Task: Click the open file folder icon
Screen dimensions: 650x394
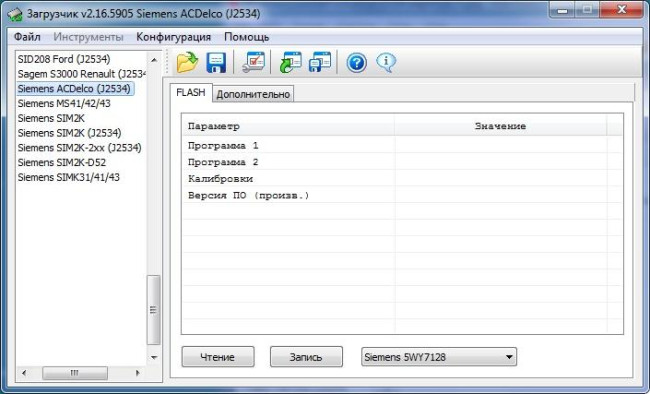Action: (187, 63)
